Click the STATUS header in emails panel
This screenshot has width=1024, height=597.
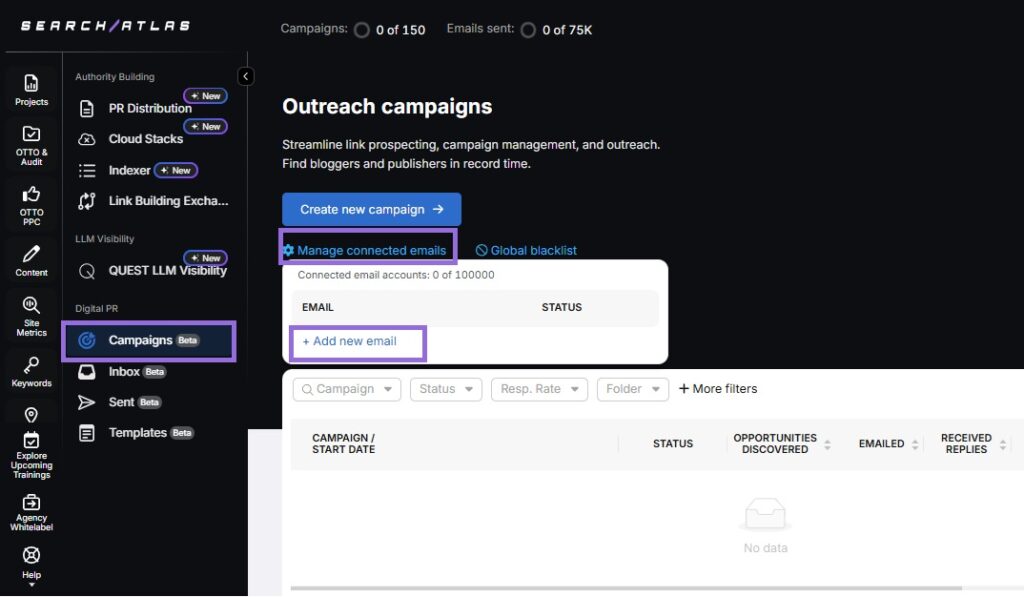coord(562,307)
